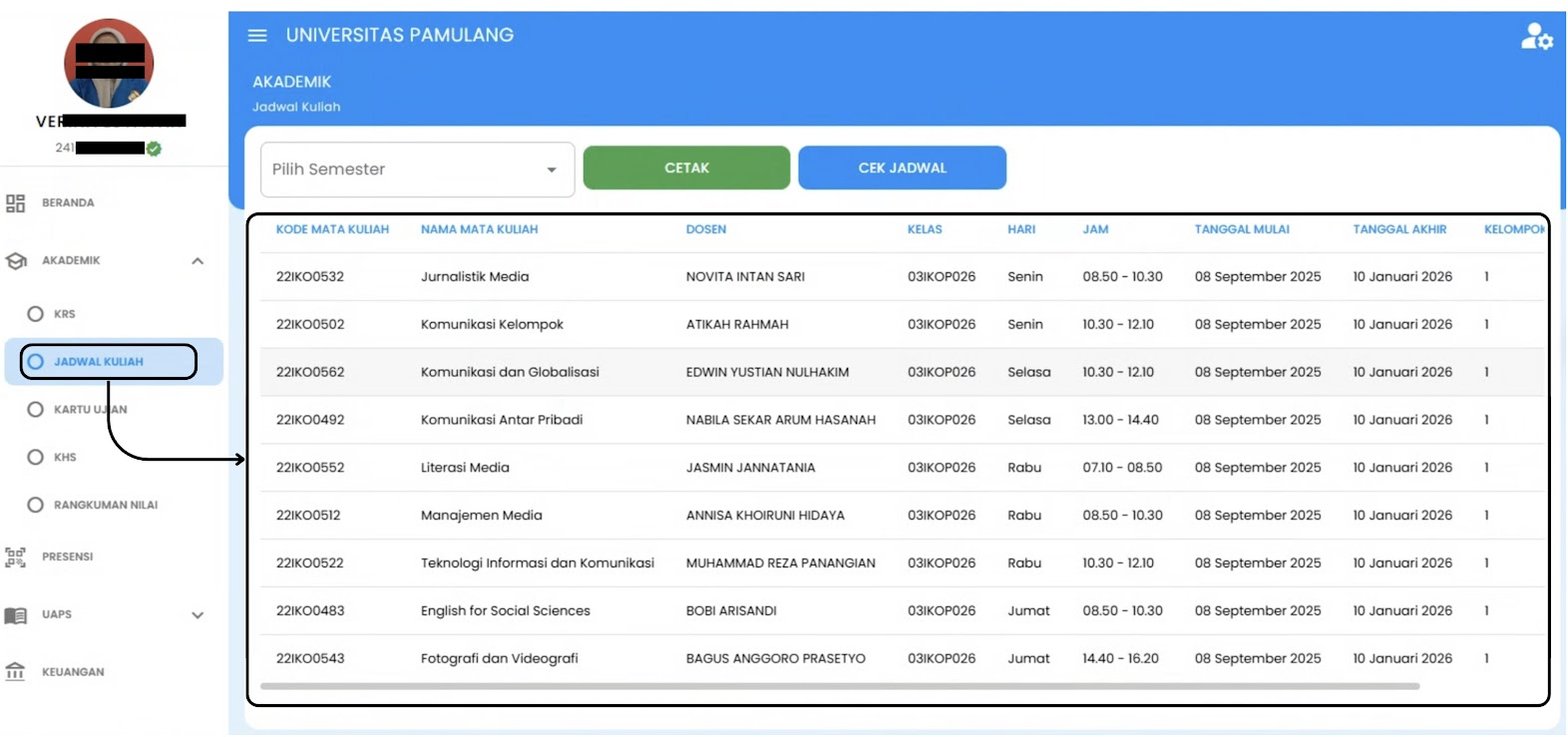Image resolution: width=1568 pixels, height=737 pixels.
Task: Click the Hari column header
Action: coord(1021,229)
